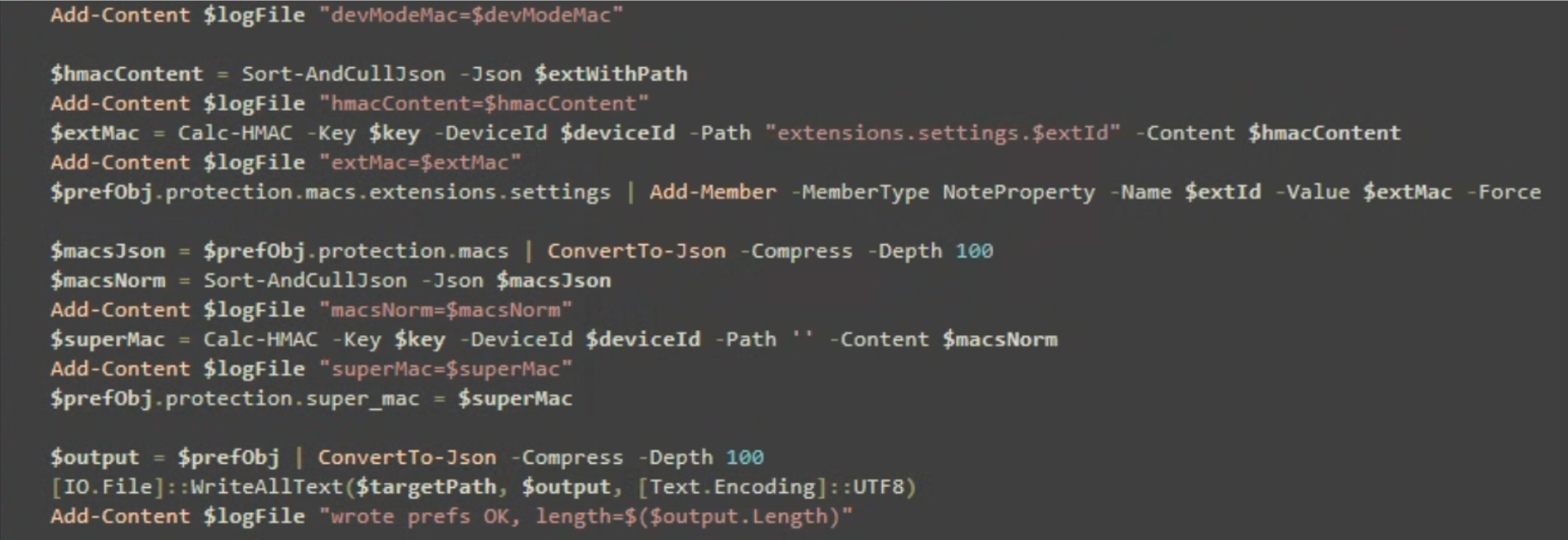This screenshot has width=1568, height=540.
Task: Click the NoteProperty member type
Action: 1019,192
